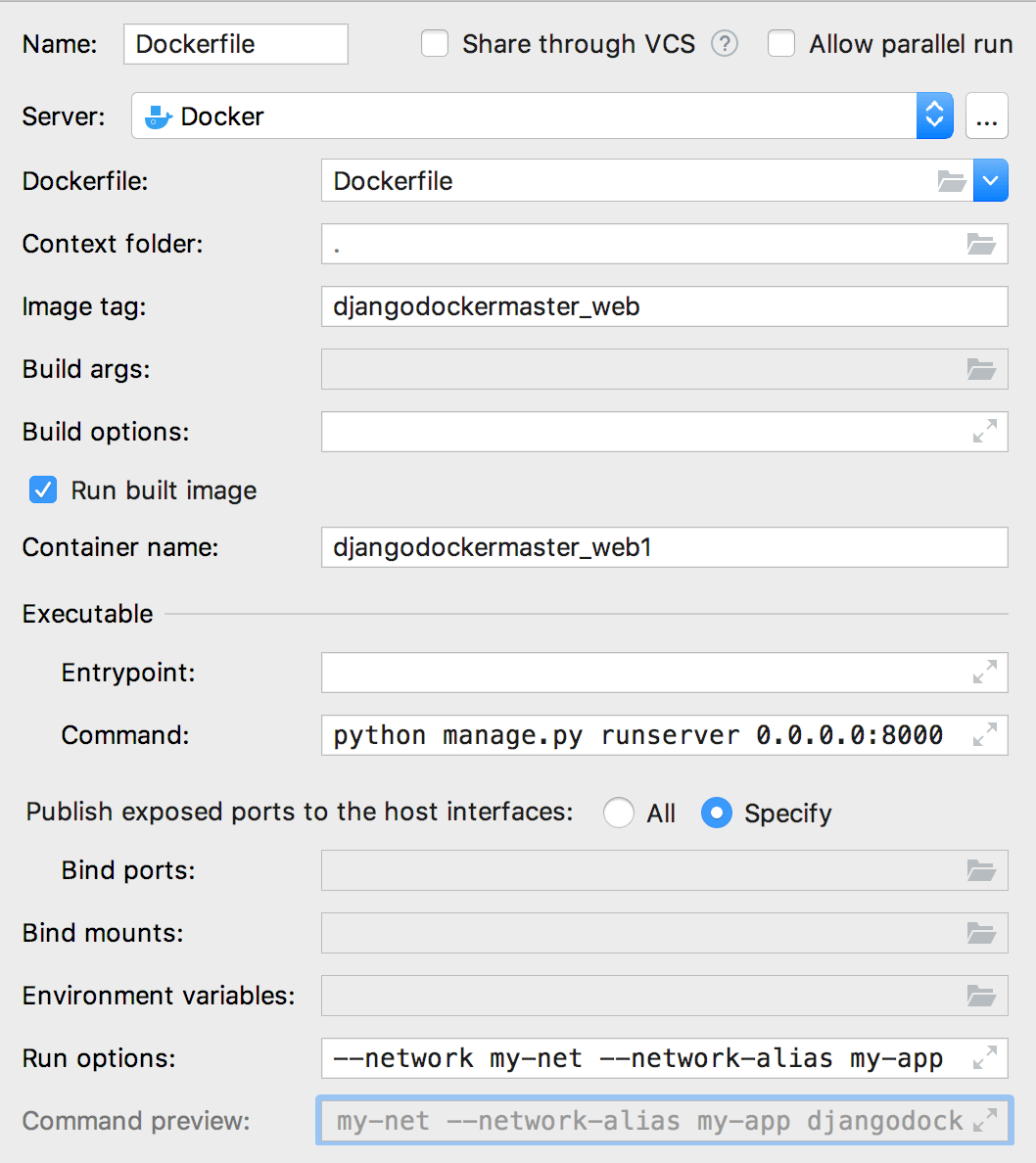
Task: Uncheck Run built image checkbox
Action: click(43, 490)
